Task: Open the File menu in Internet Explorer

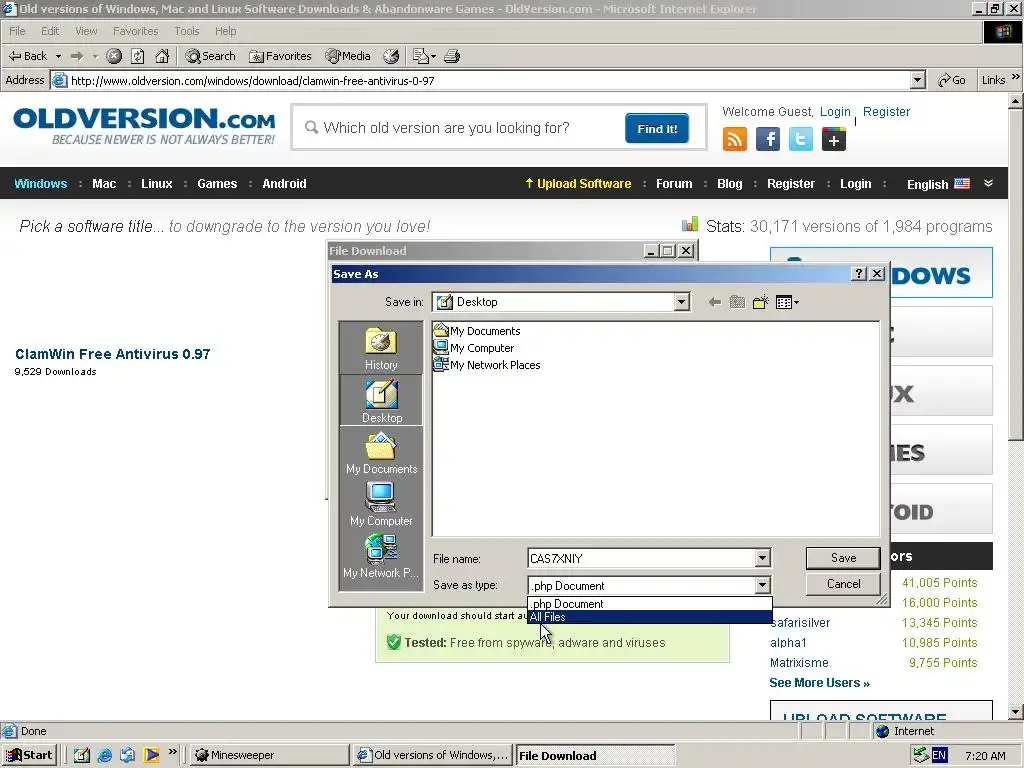Action: pos(17,31)
